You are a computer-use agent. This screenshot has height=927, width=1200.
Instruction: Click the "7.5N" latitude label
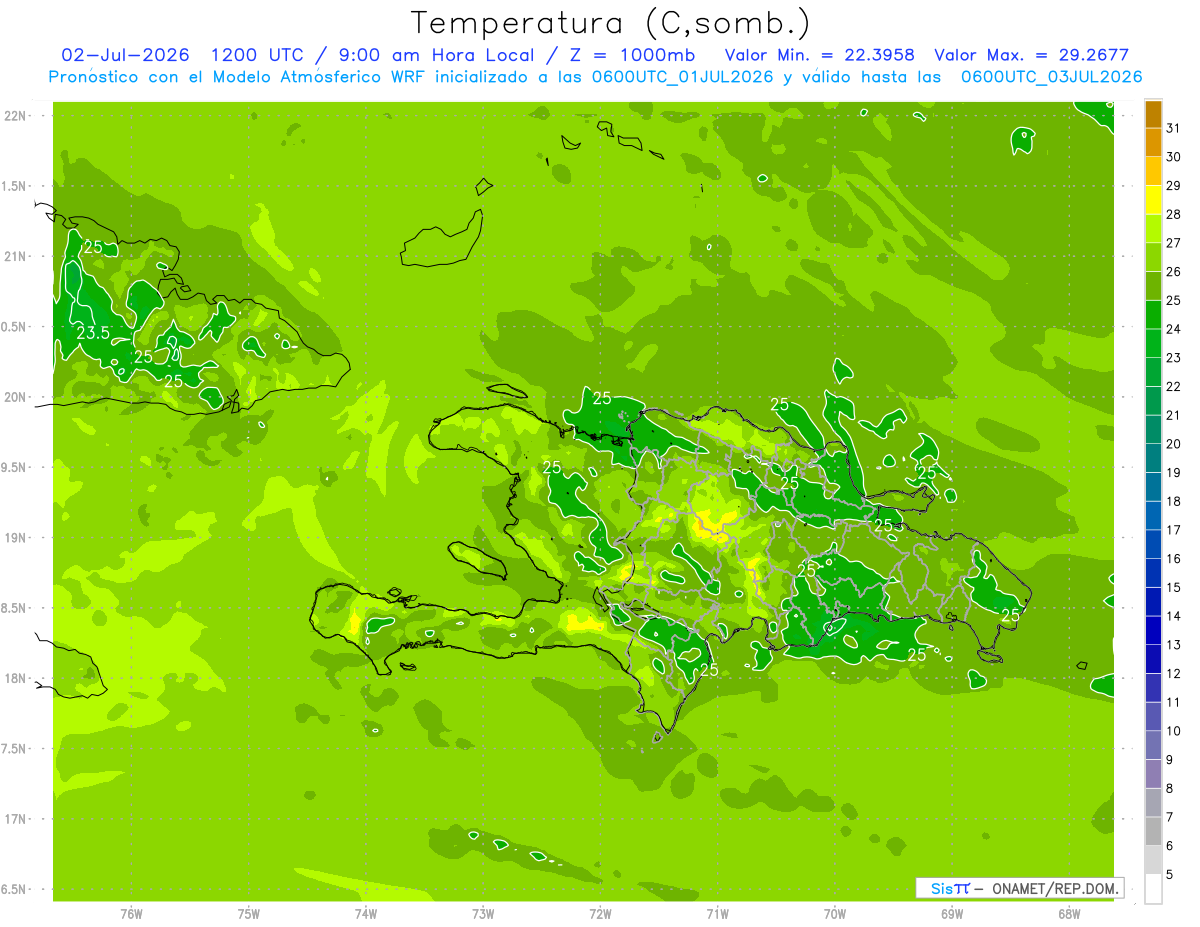16,749
